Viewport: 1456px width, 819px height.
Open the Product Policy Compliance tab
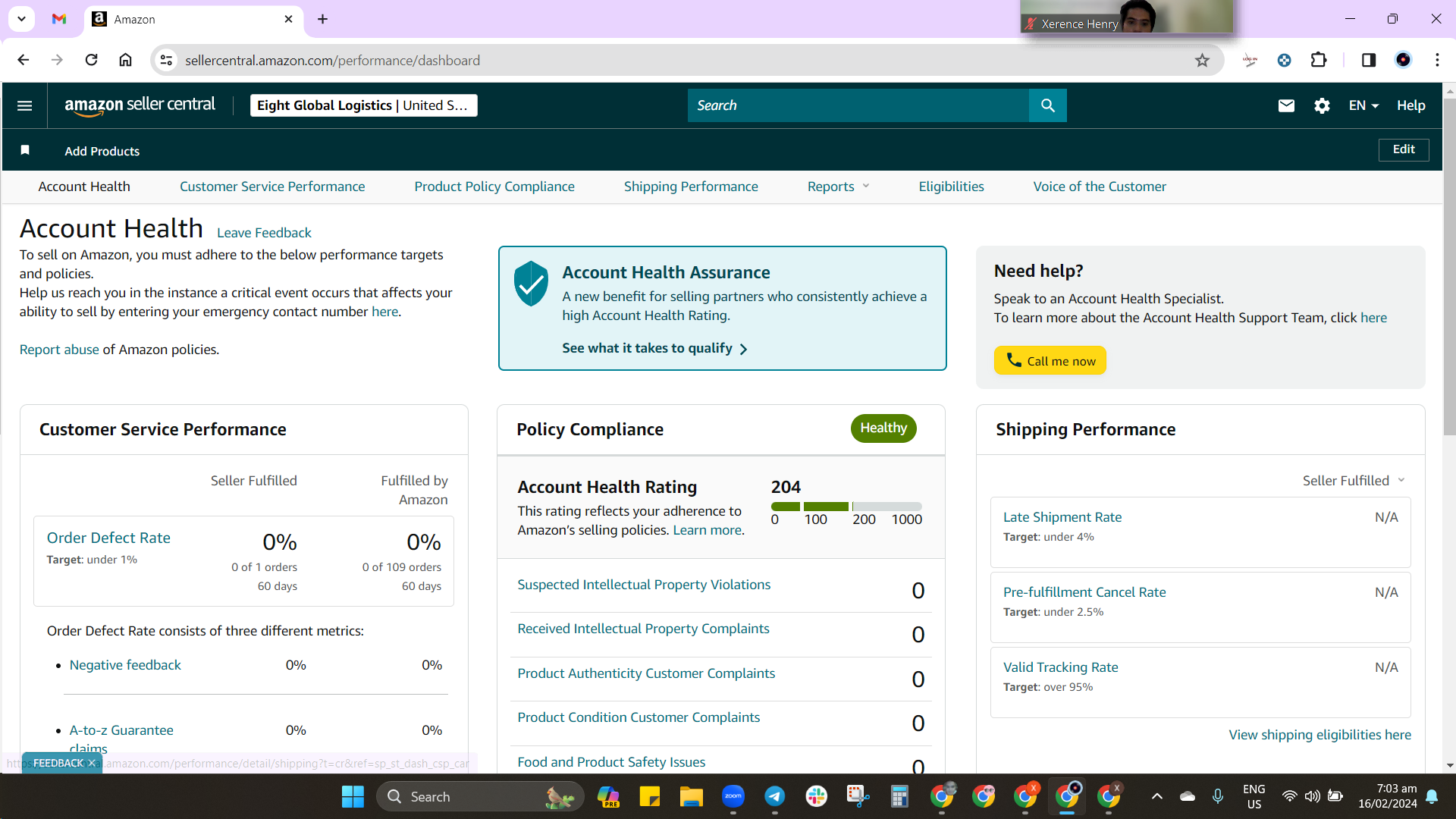pos(494,187)
